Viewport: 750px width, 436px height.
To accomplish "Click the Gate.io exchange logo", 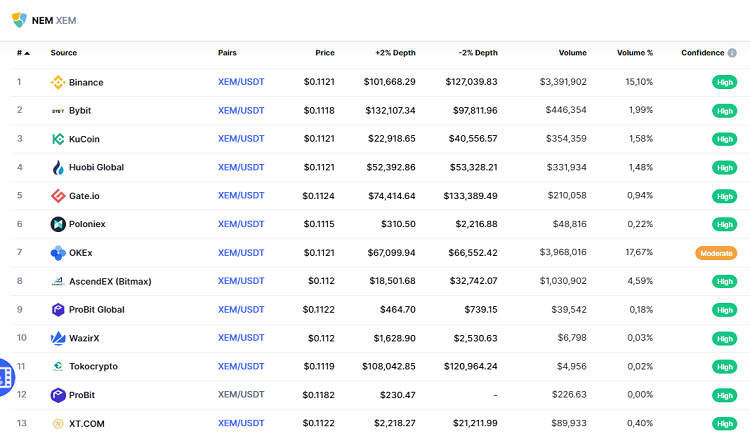I will point(58,196).
